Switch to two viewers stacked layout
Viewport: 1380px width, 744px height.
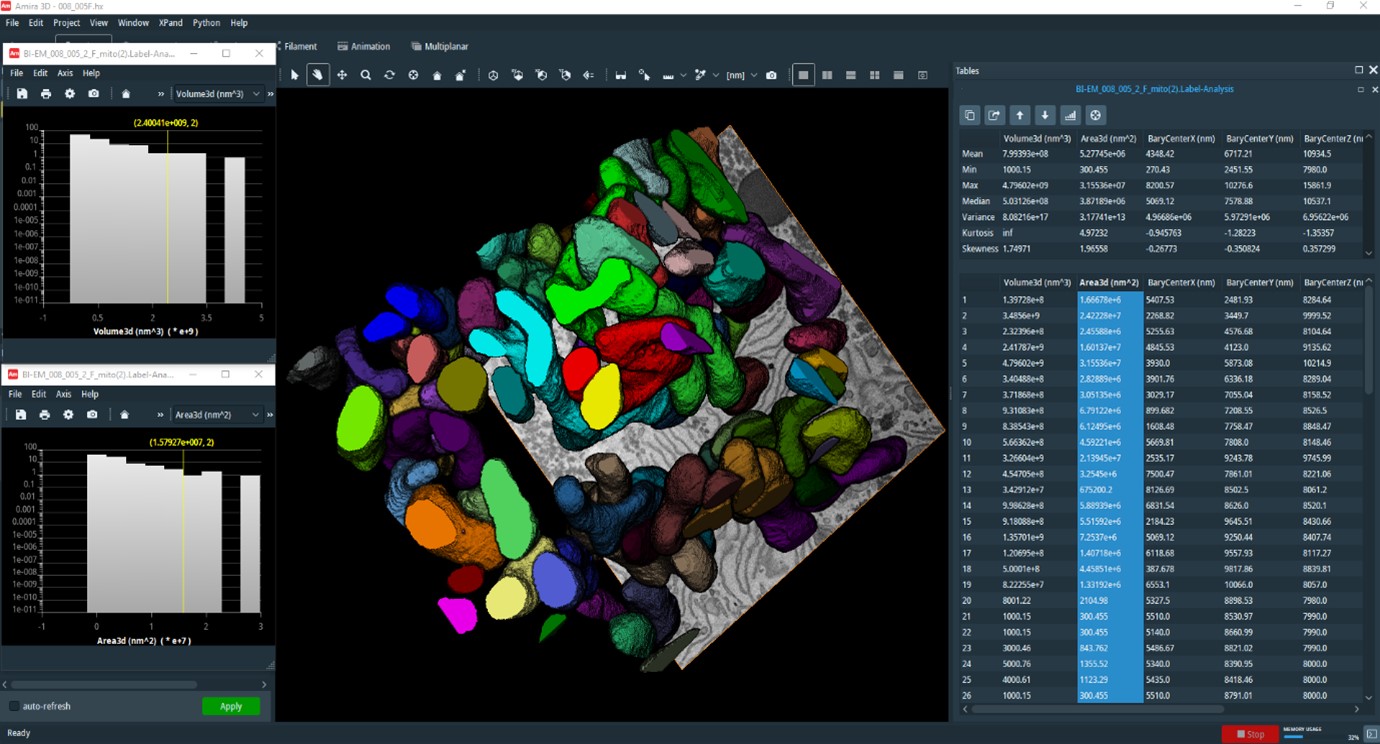(851, 75)
